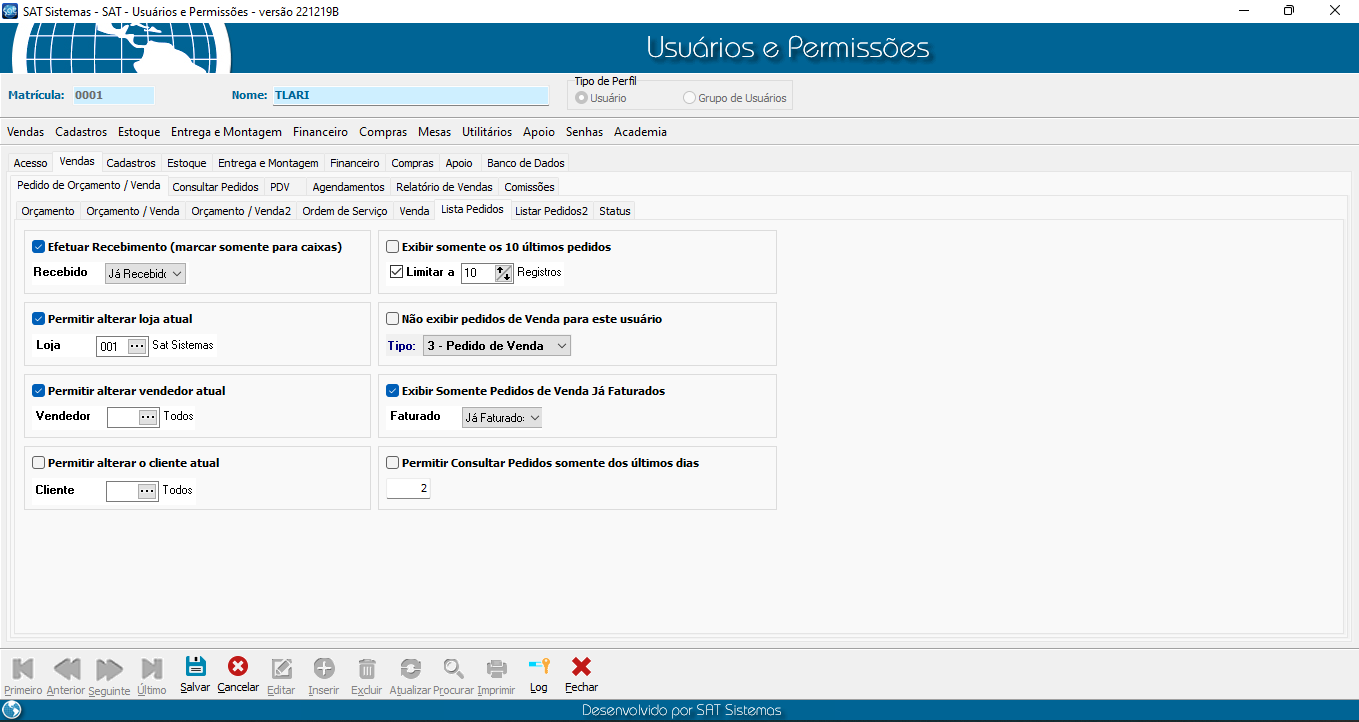This screenshot has height=722, width=1359.
Task: Click the Limitar a registros spinner arrows
Action: [x=503, y=273]
